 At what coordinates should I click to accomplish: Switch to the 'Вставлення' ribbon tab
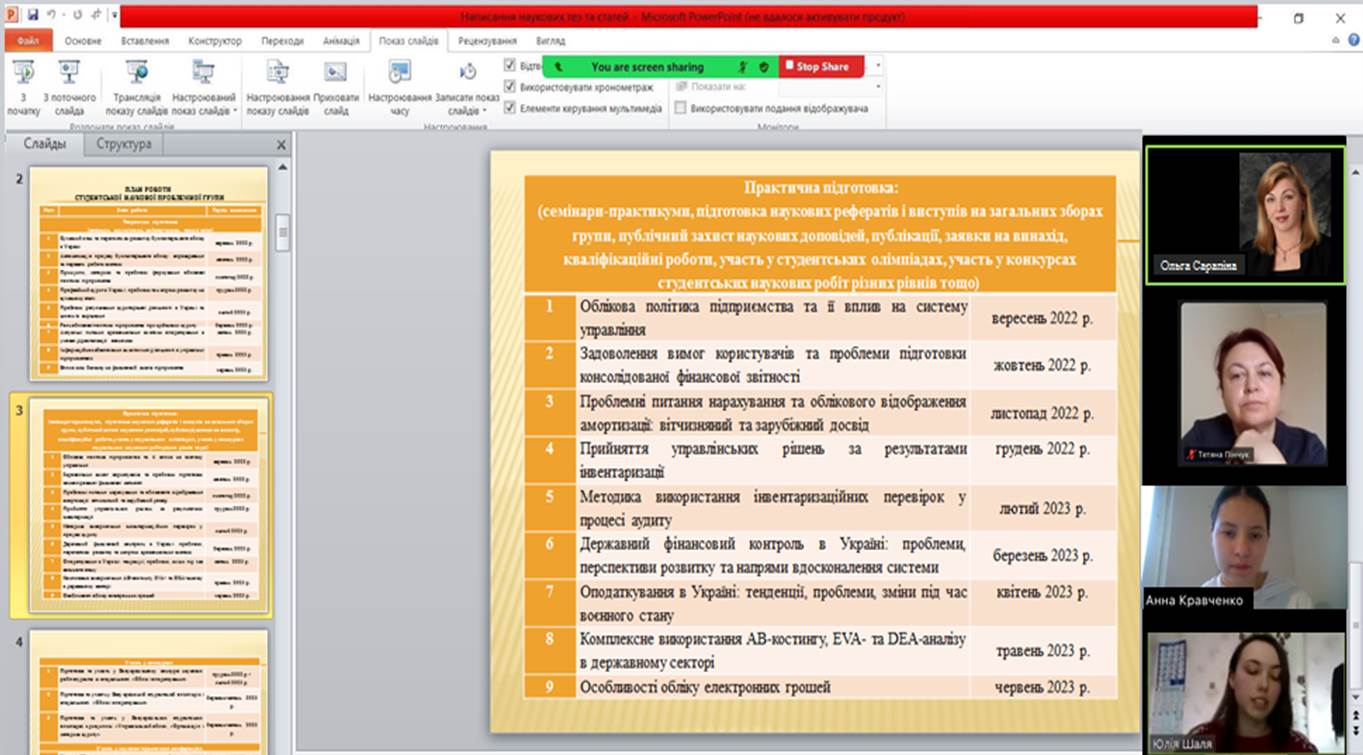point(145,41)
